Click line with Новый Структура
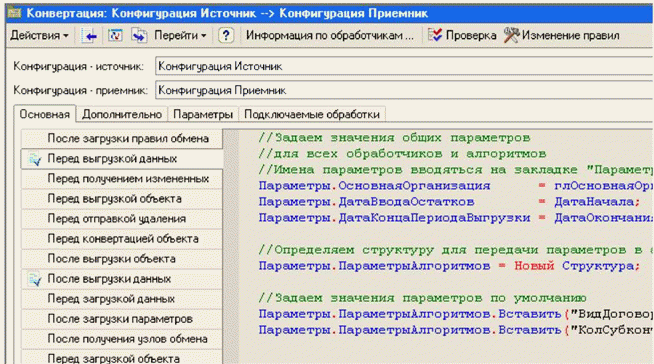 tap(449, 266)
